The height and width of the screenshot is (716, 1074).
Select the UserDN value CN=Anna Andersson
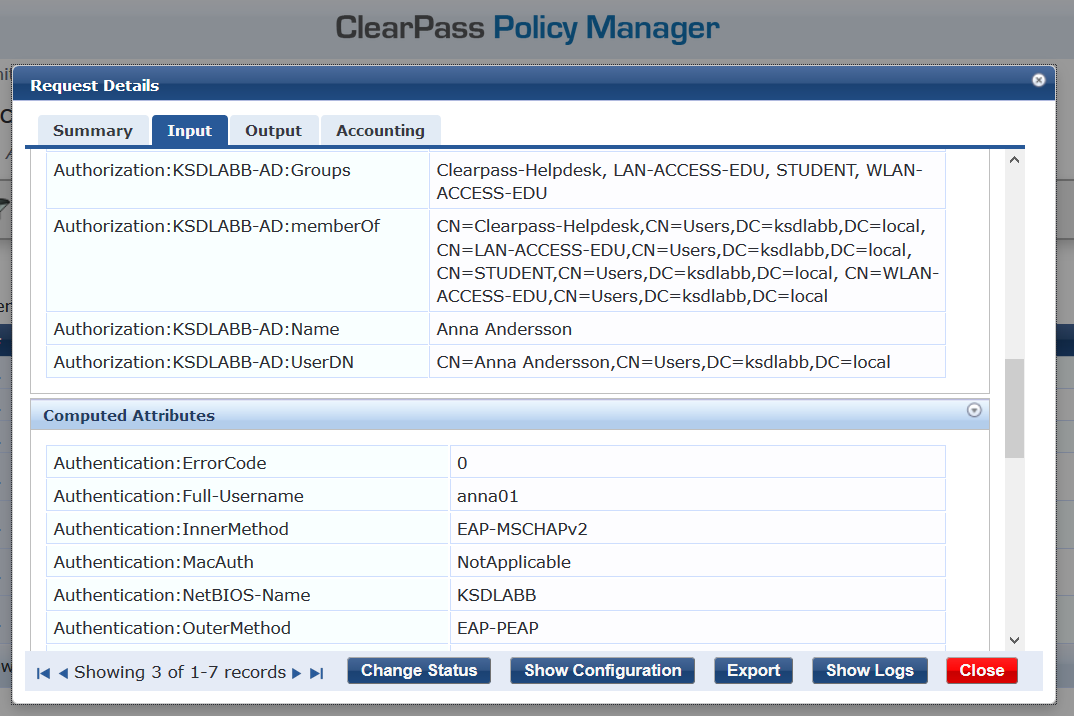(664, 362)
